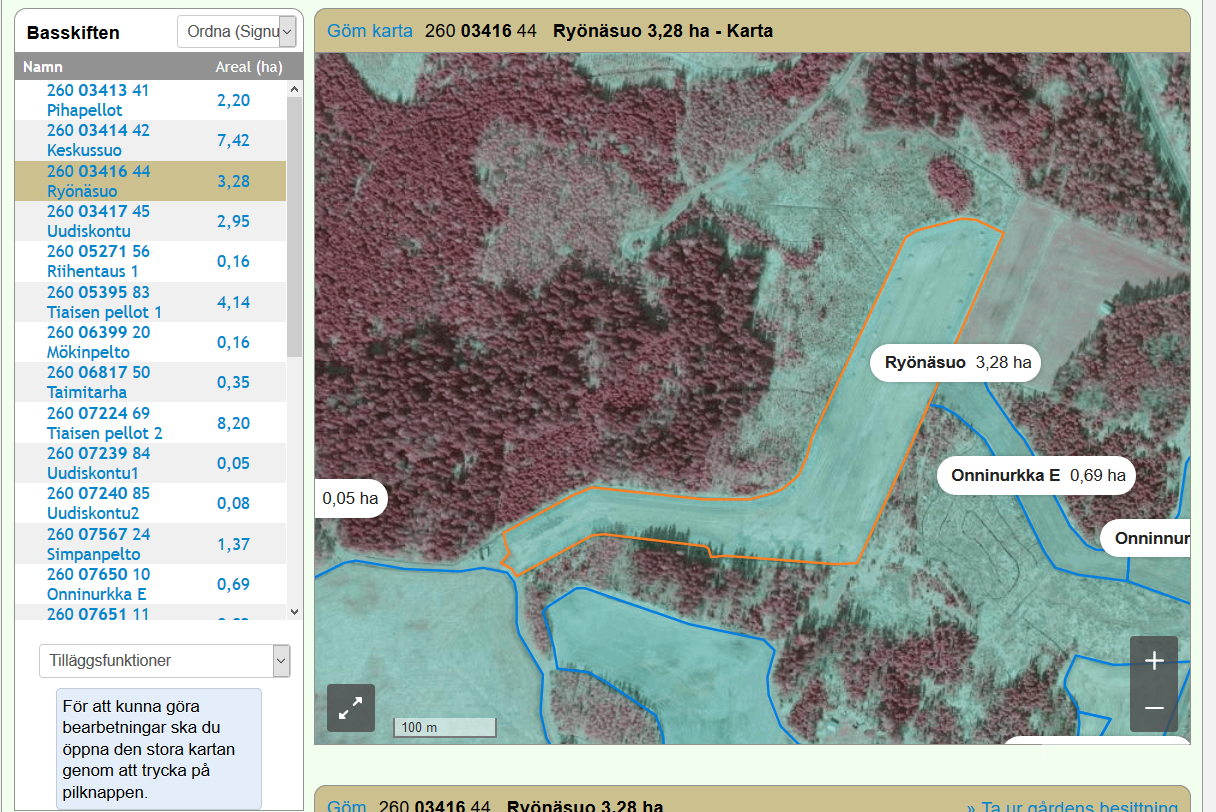The height and width of the screenshot is (812, 1216).
Task: Click the map zoom in plus button
Action: (x=1154, y=660)
